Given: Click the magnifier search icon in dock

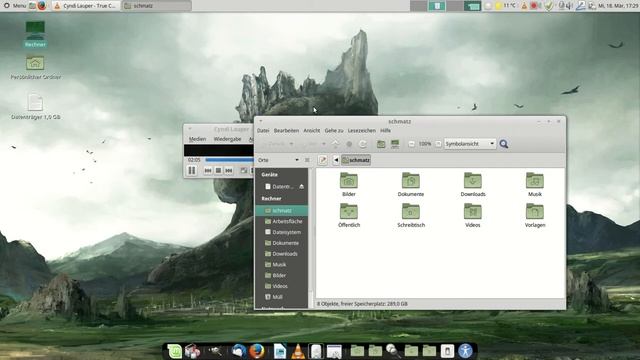Looking at the screenshot, I should [393, 351].
